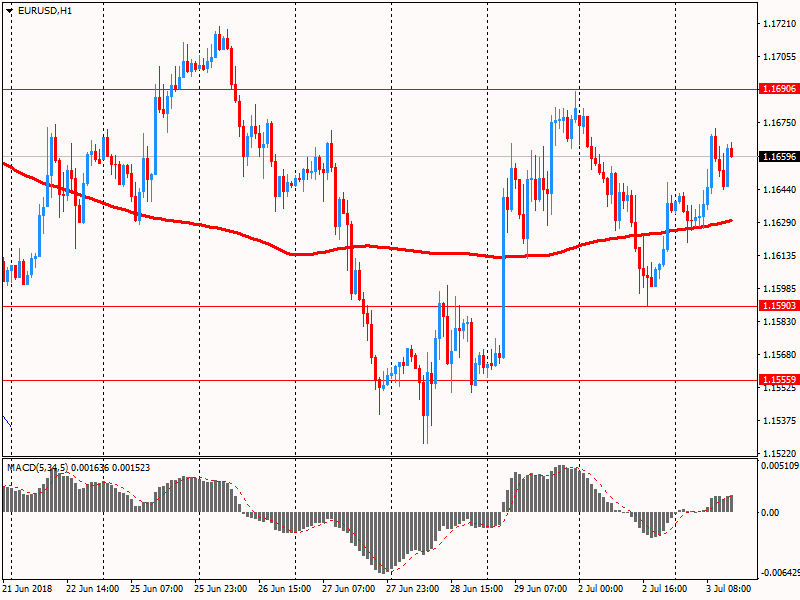Image resolution: width=800 pixels, height=600 pixels.
Task: Click the 1.17210 price scale value
Action: pyautogui.click(x=780, y=24)
